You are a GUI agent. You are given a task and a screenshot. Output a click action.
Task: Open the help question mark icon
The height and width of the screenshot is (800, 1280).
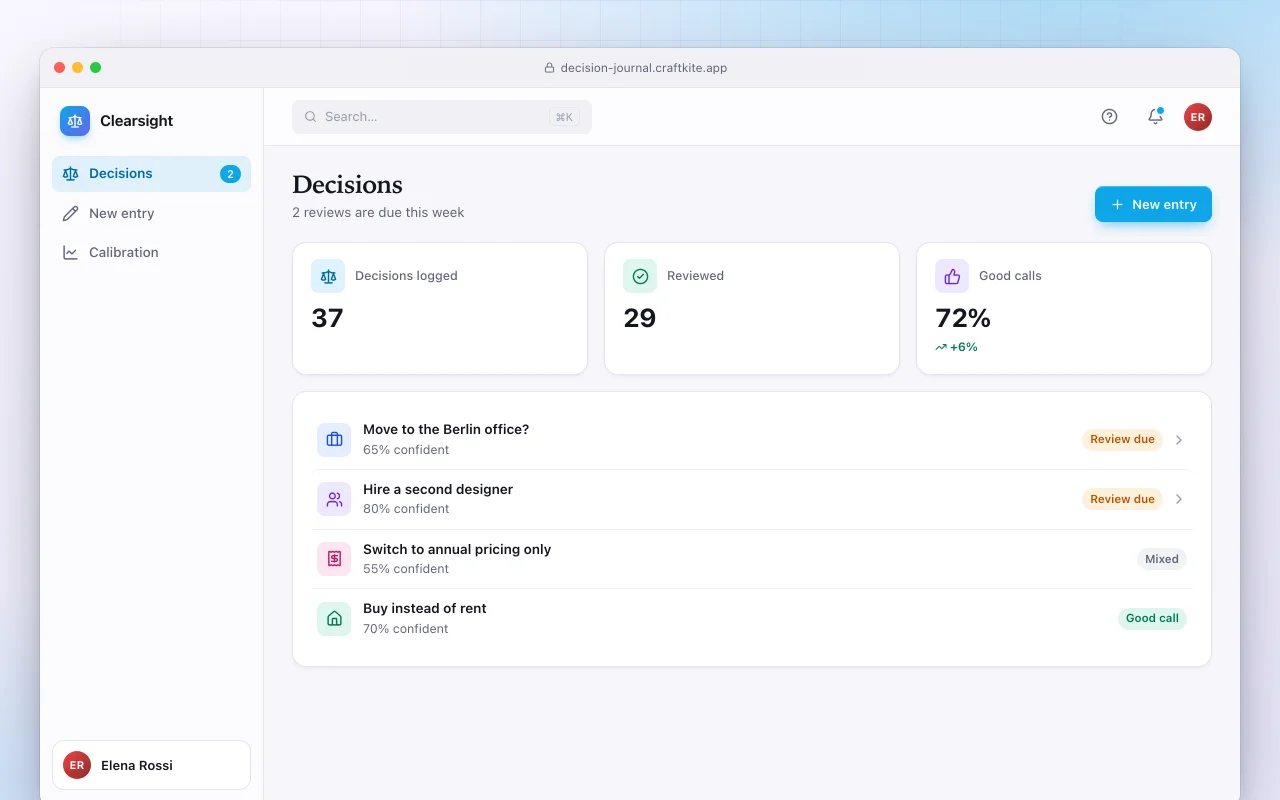(x=1109, y=117)
